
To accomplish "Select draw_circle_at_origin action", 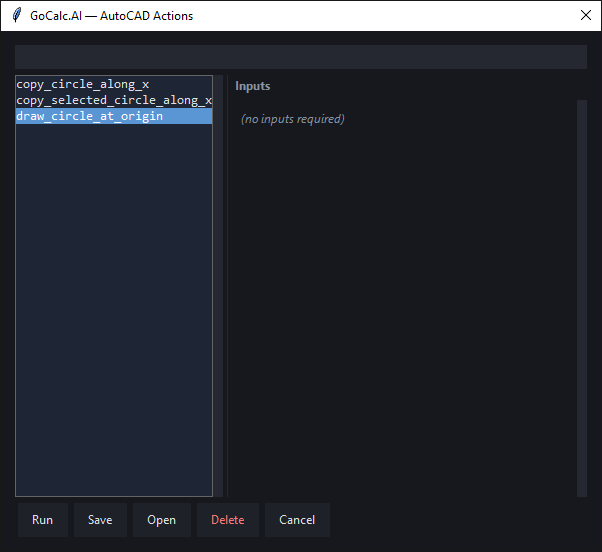I will [114, 116].
